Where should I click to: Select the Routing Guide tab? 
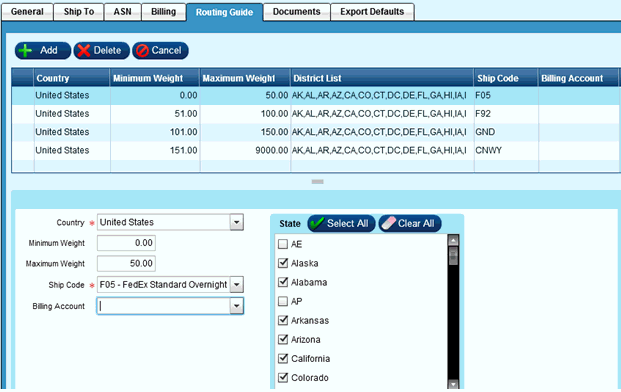pyautogui.click(x=224, y=12)
